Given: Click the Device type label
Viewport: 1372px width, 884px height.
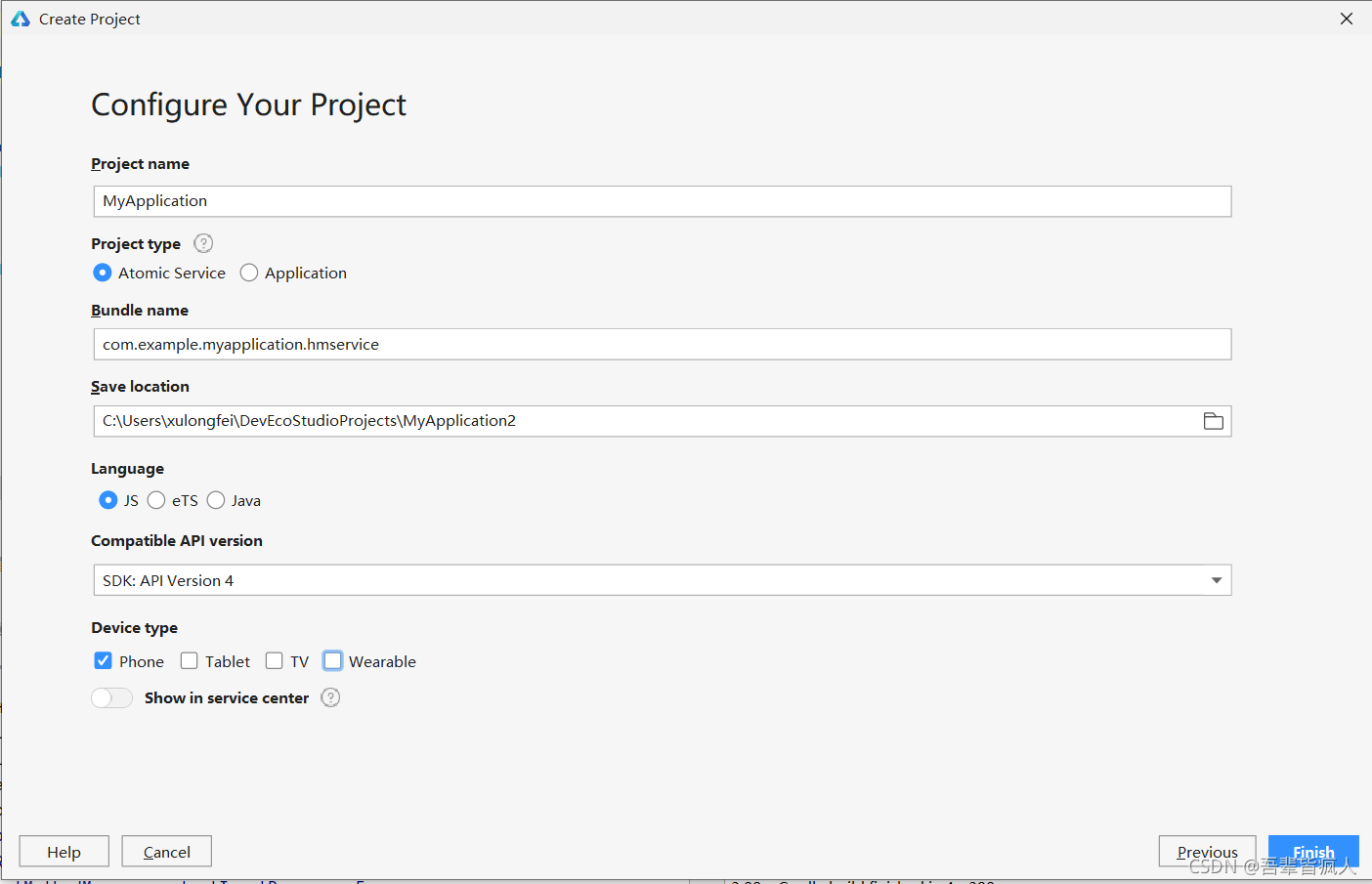Looking at the screenshot, I should click(135, 628).
